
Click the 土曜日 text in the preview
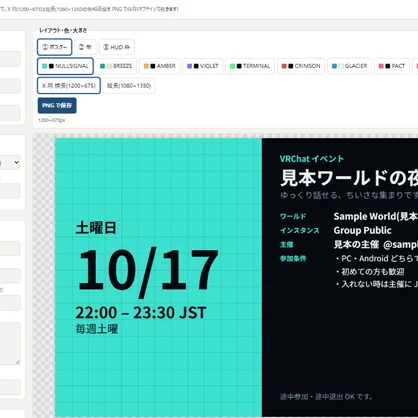96,228
